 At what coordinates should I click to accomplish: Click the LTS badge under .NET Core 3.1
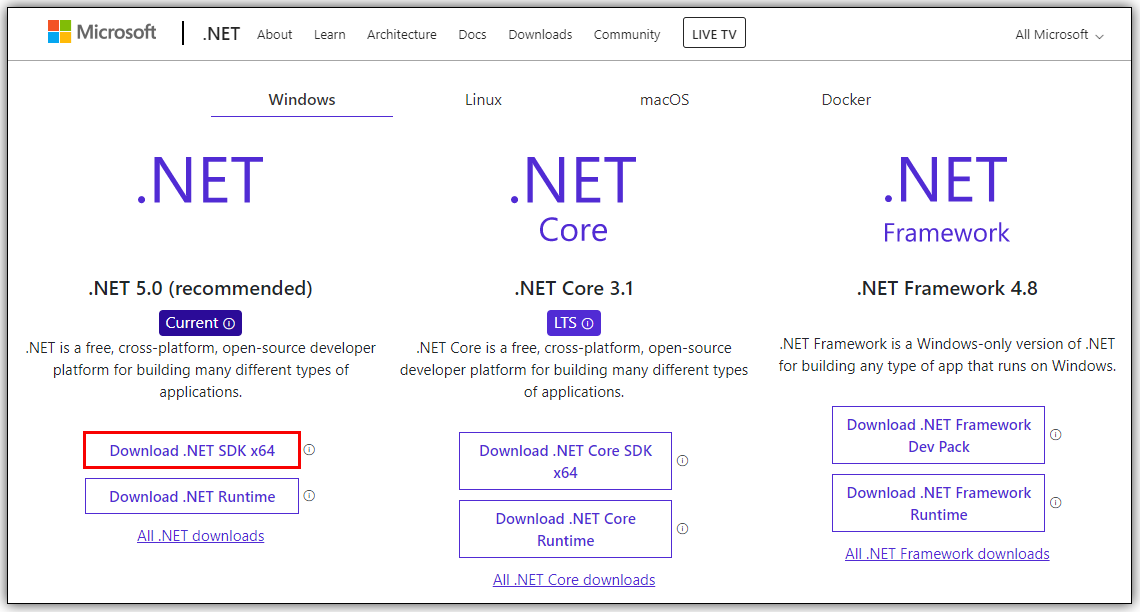[x=574, y=323]
